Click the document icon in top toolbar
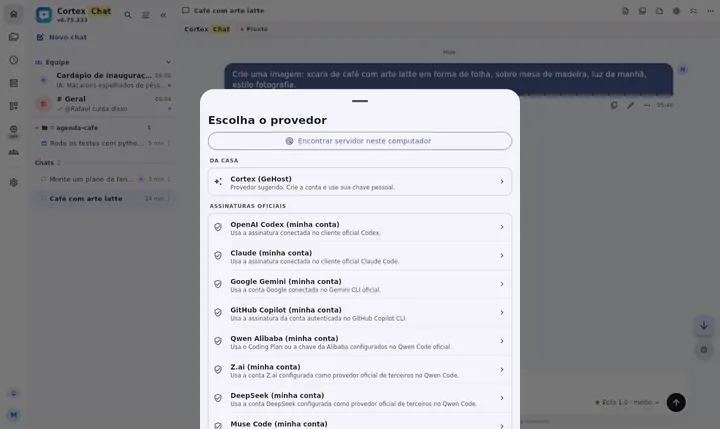The width and height of the screenshot is (720, 429). pyautogui.click(x=625, y=11)
